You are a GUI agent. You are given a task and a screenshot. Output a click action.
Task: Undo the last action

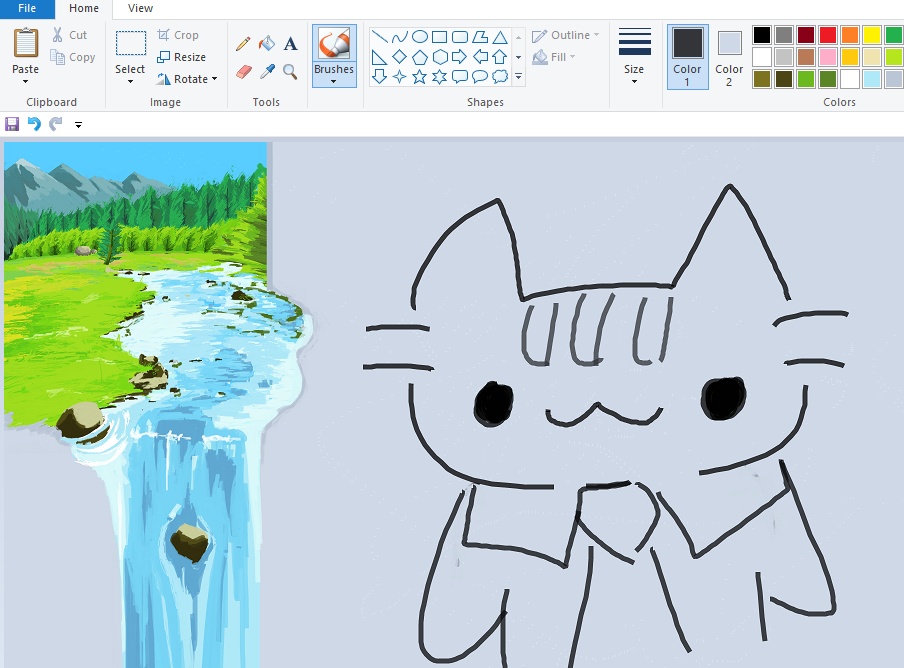pyautogui.click(x=34, y=124)
